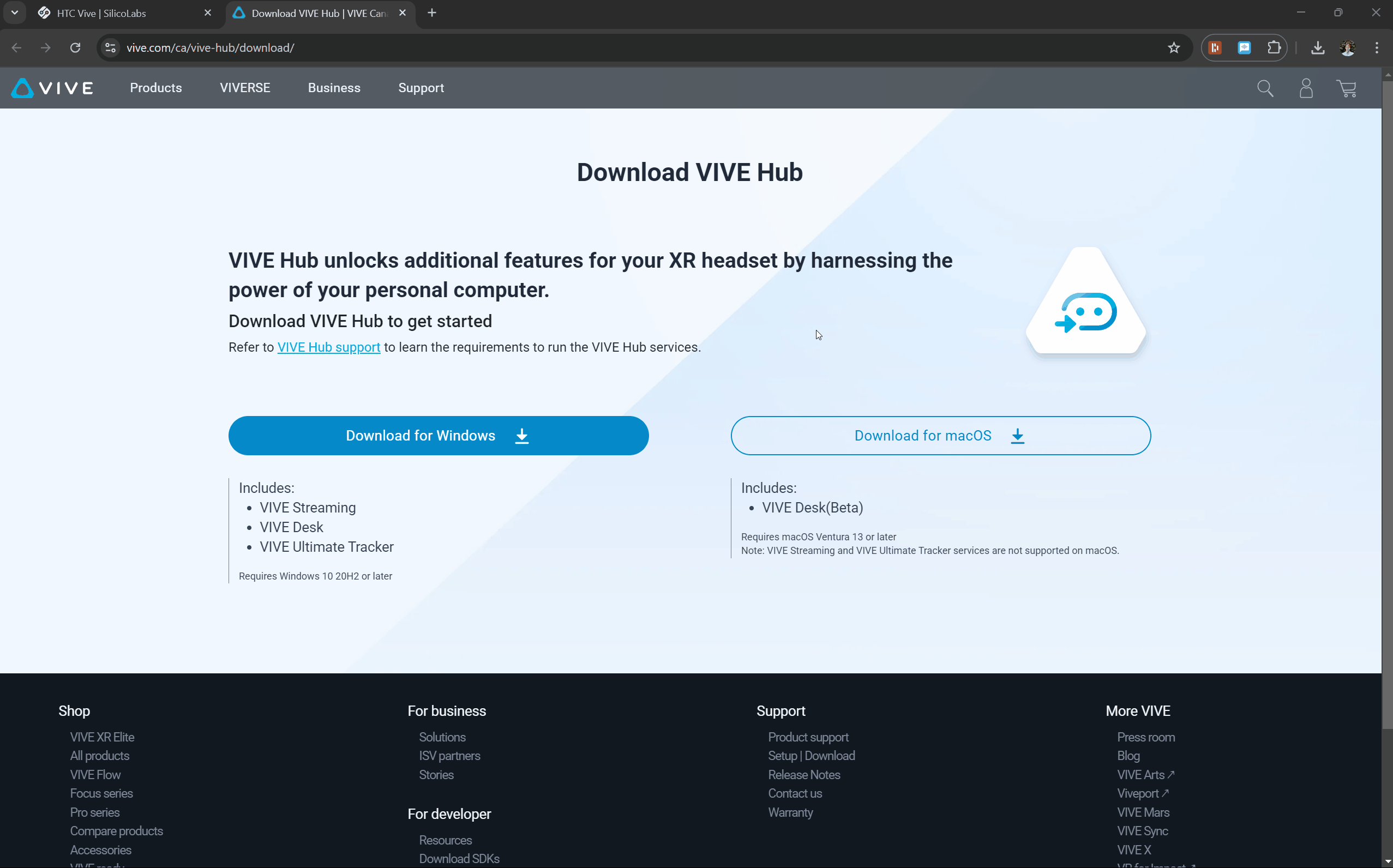Open Stories footer link

coord(436,775)
